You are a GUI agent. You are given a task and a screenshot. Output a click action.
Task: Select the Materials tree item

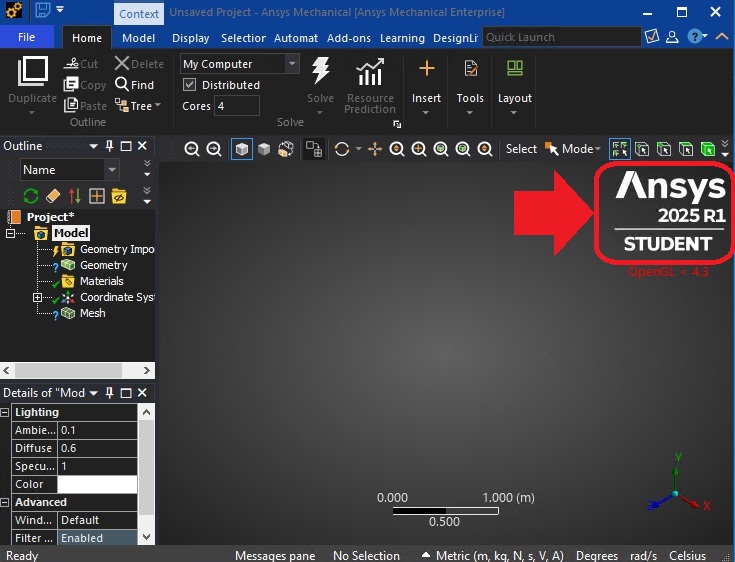(102, 281)
